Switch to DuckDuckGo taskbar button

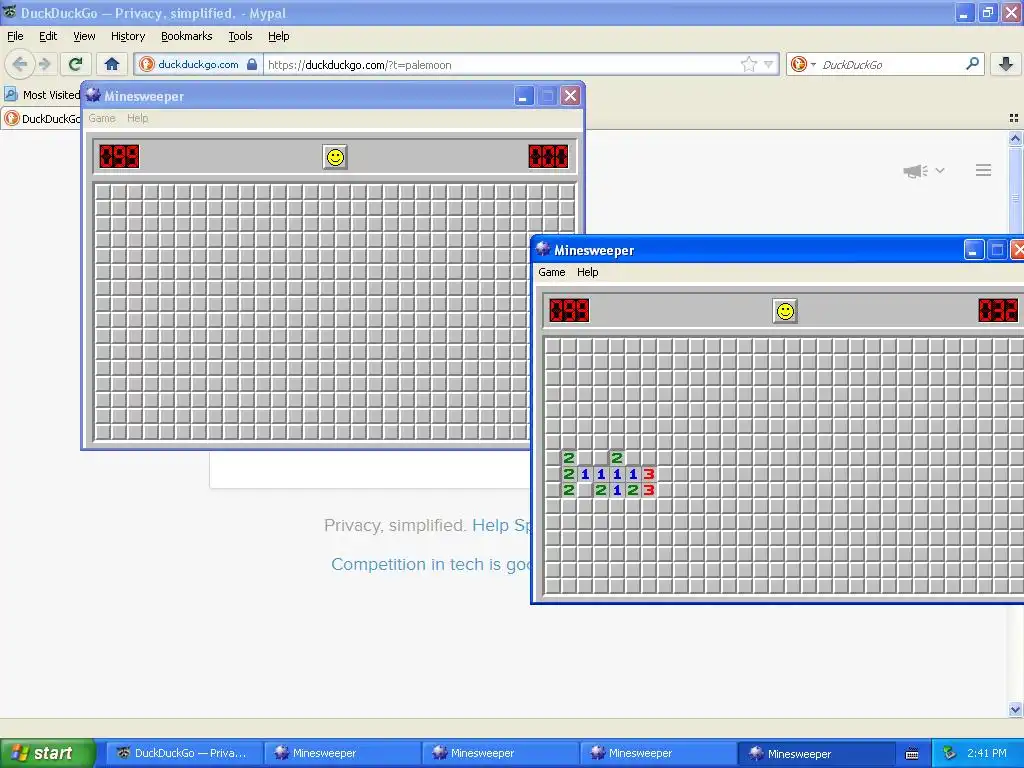[184, 753]
